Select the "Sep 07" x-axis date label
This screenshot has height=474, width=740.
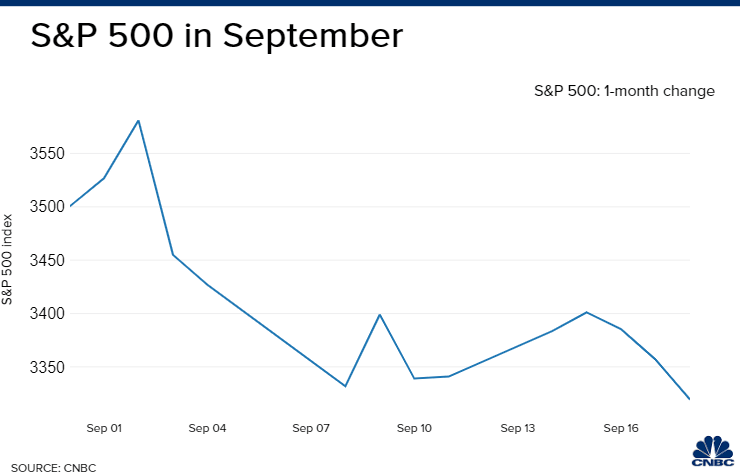(x=311, y=428)
